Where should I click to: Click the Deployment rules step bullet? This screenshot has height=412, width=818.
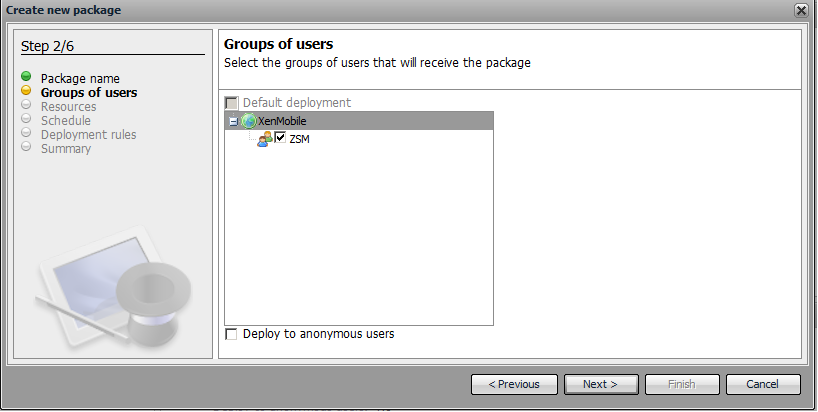click(x=26, y=133)
